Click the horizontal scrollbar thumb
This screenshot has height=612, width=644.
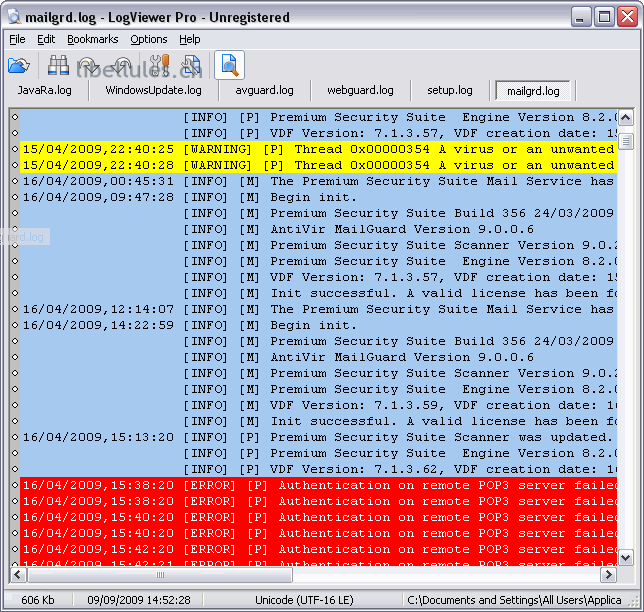160,575
